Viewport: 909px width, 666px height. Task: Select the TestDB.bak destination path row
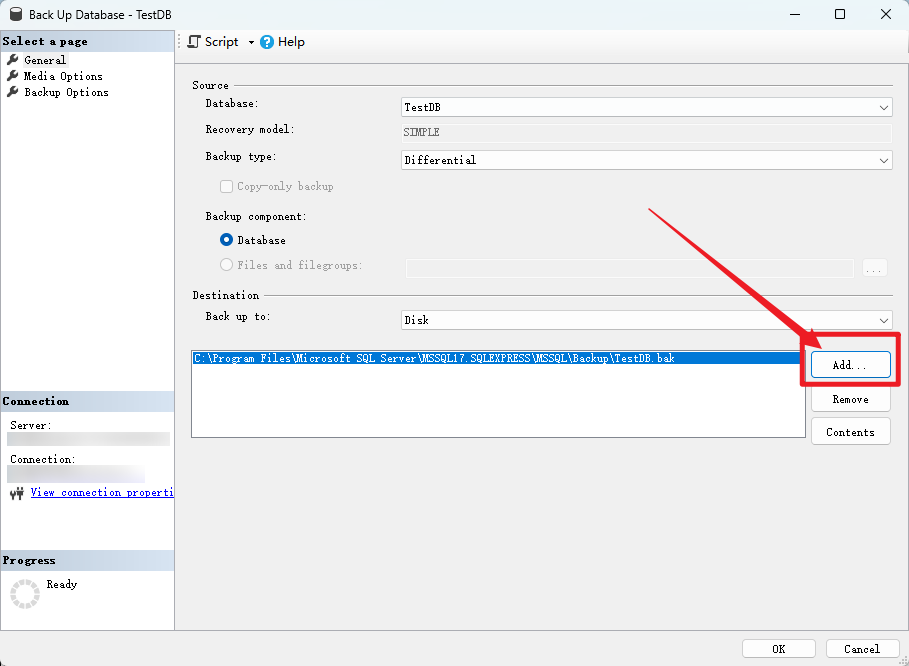(497, 358)
